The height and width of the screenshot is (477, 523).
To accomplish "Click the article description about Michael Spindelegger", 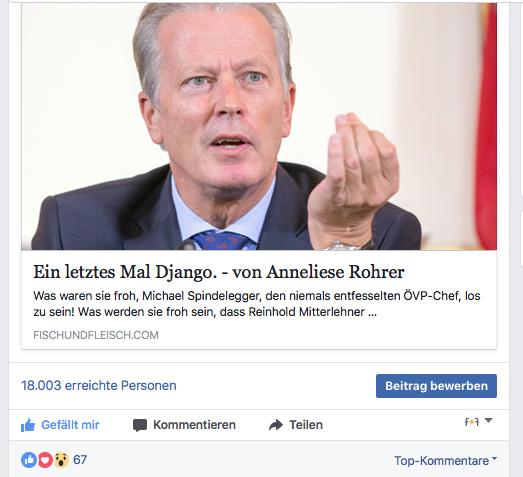I will click(256, 304).
